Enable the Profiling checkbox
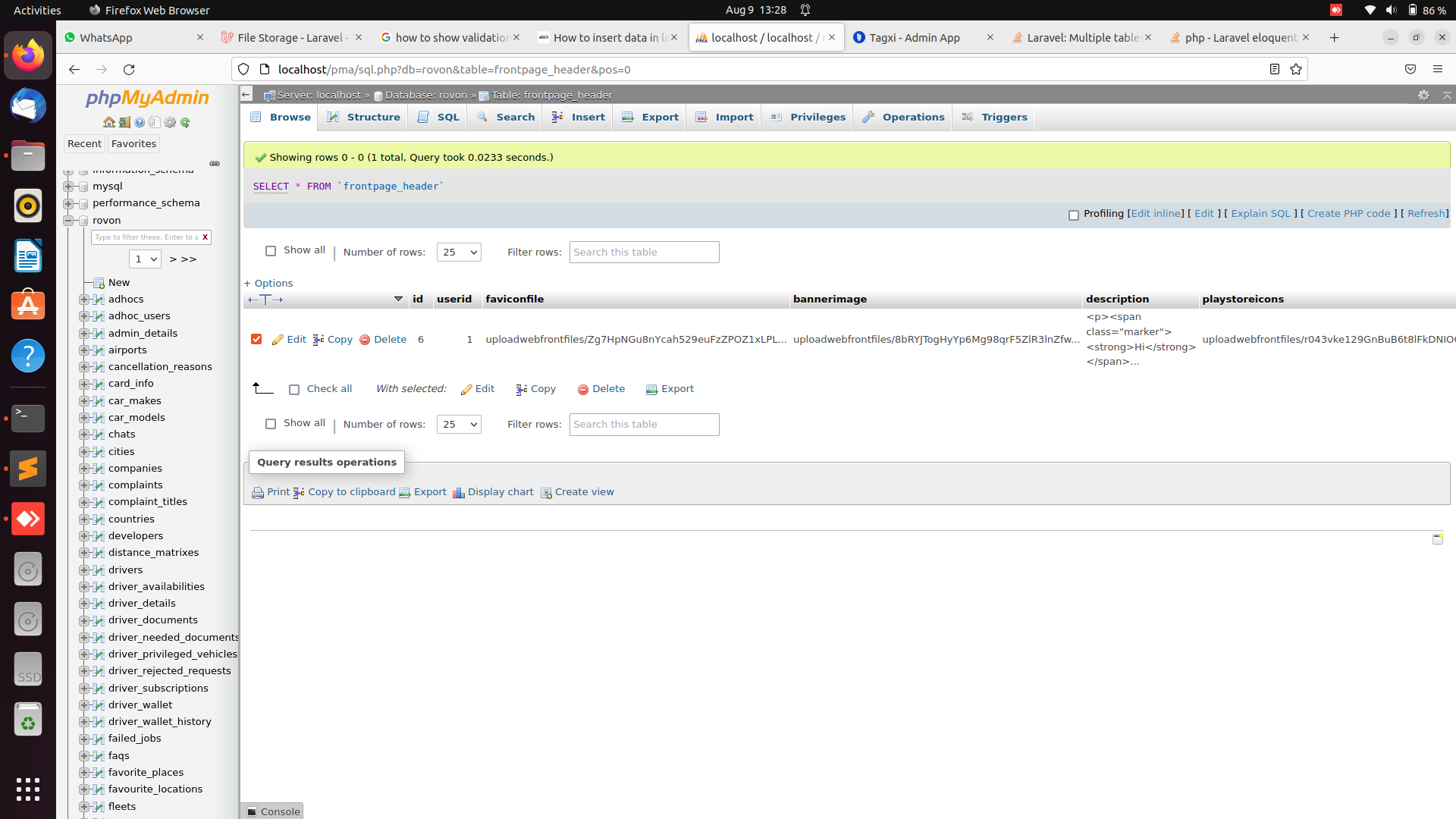This screenshot has width=1456, height=819. pyautogui.click(x=1074, y=215)
